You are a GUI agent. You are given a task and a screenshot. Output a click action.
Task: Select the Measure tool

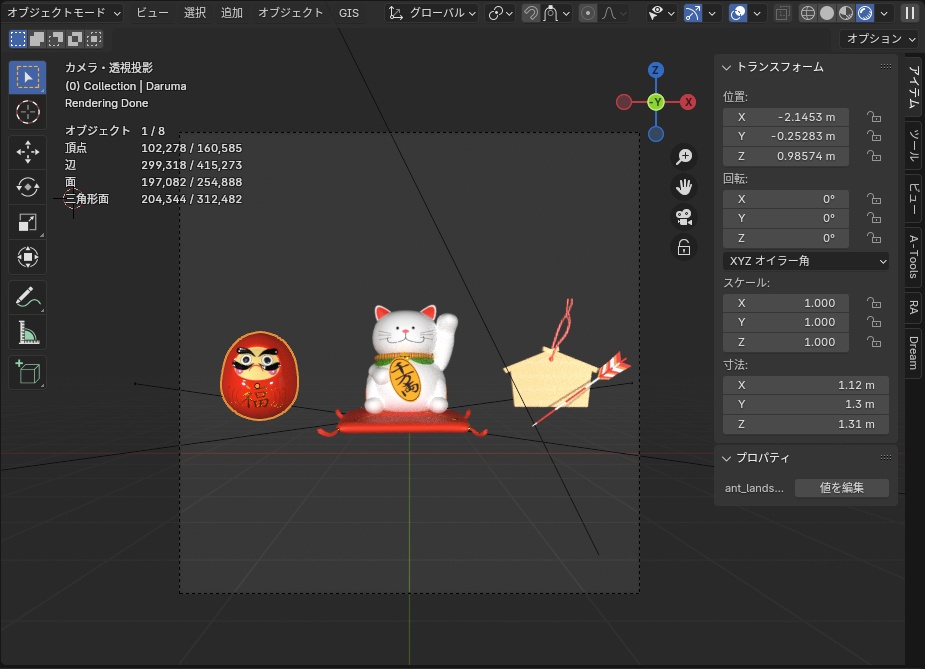pos(27,333)
